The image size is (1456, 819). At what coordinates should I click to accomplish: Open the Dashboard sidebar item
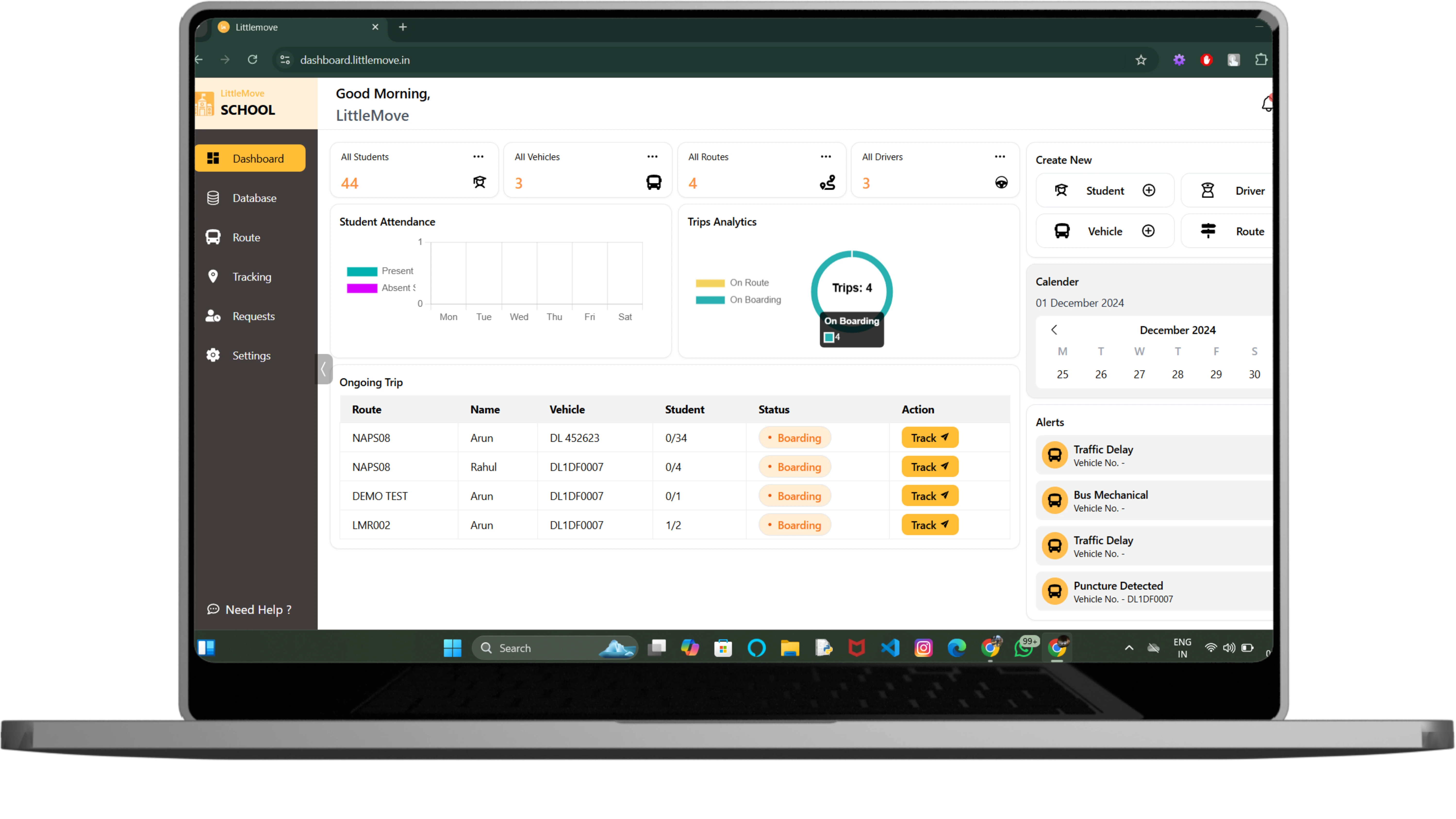[250, 158]
